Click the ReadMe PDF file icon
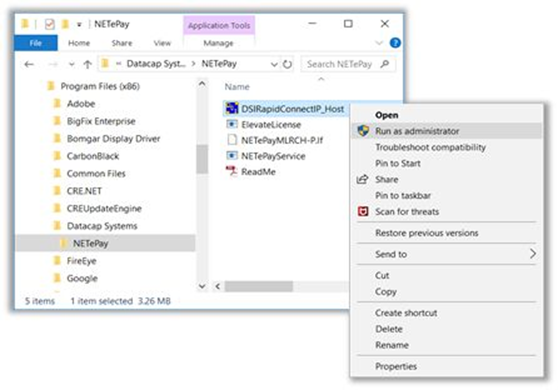The height and width of the screenshot is (390, 558). [232, 172]
